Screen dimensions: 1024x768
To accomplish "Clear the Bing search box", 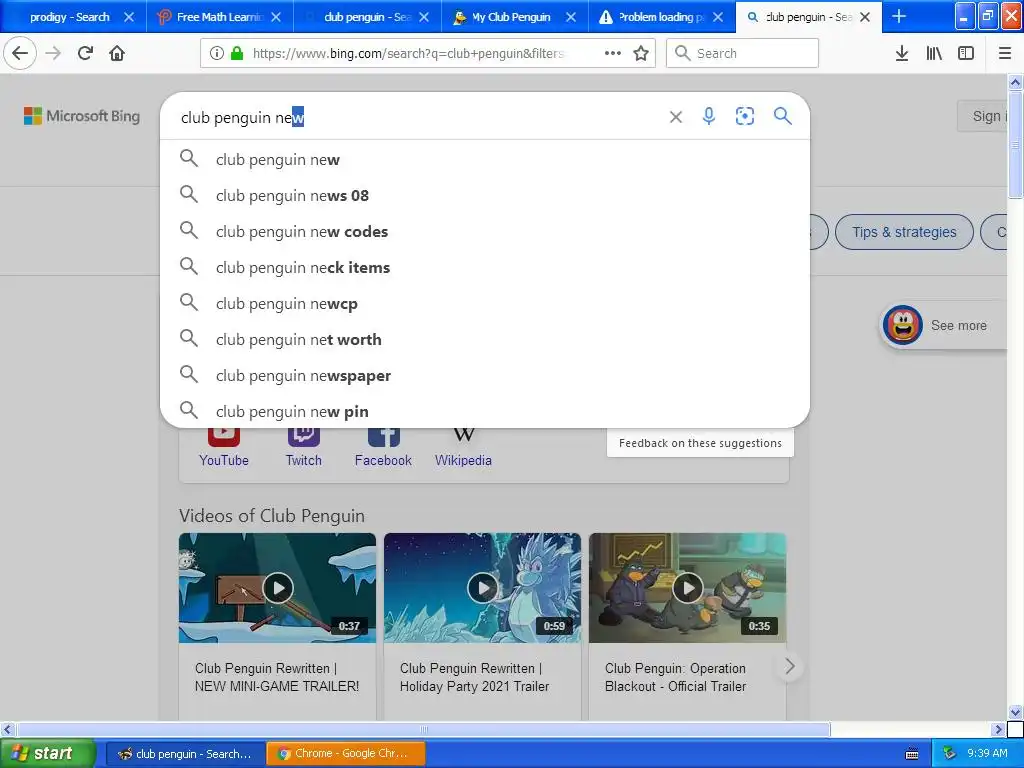I will [x=676, y=117].
